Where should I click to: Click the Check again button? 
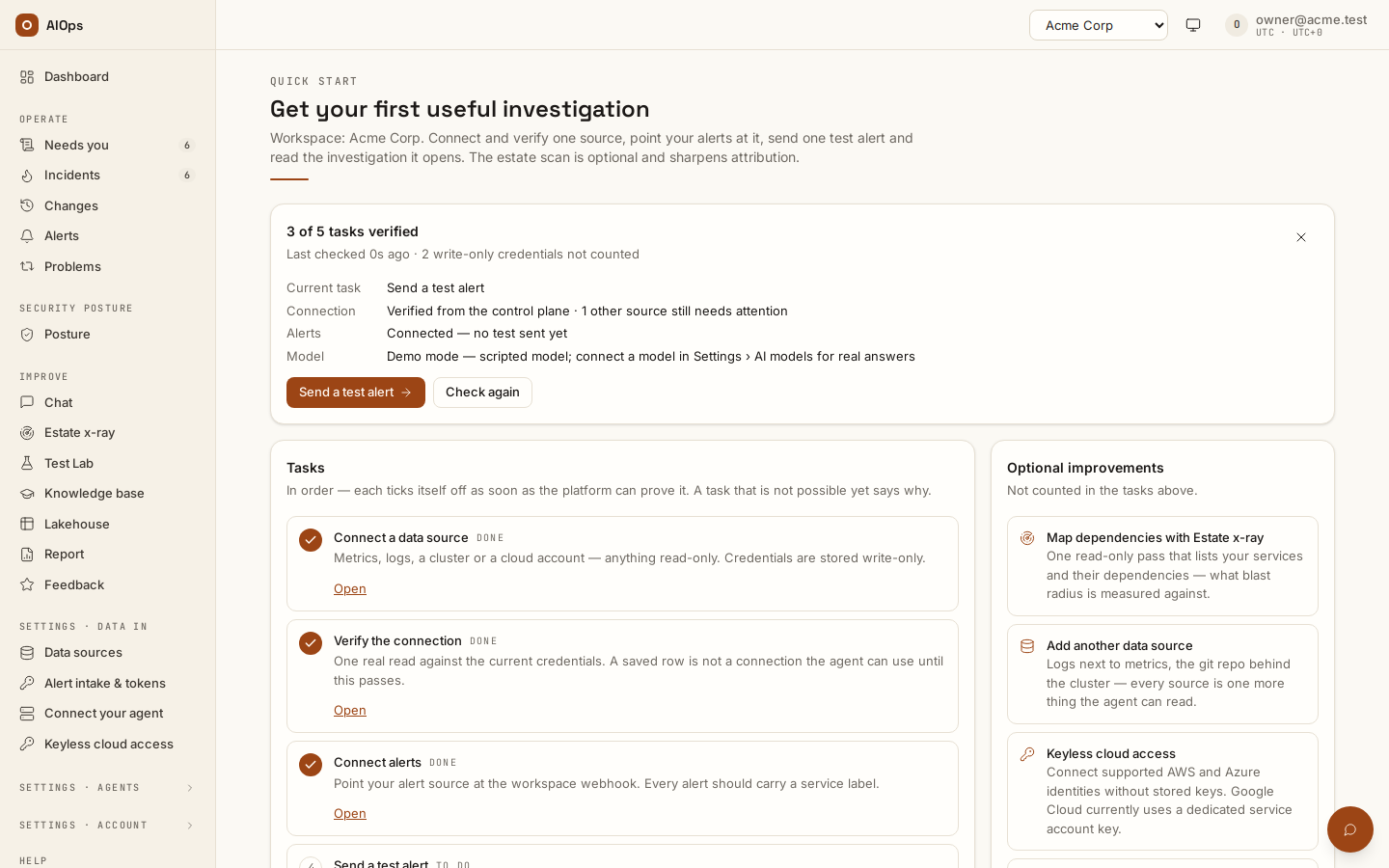click(x=482, y=393)
